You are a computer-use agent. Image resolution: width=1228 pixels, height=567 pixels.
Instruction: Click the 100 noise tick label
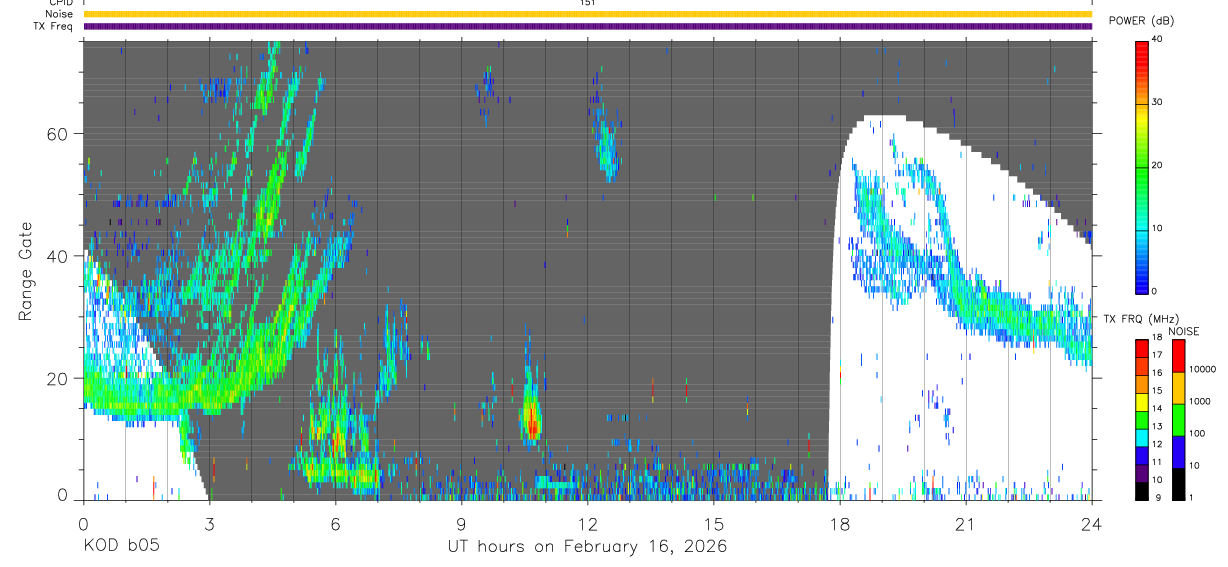click(x=1196, y=434)
